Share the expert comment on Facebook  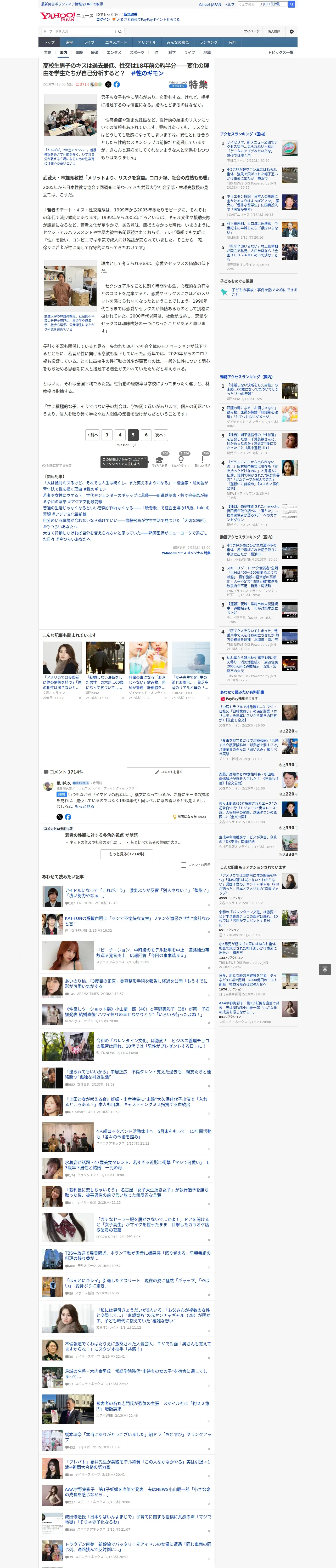pos(68,817)
